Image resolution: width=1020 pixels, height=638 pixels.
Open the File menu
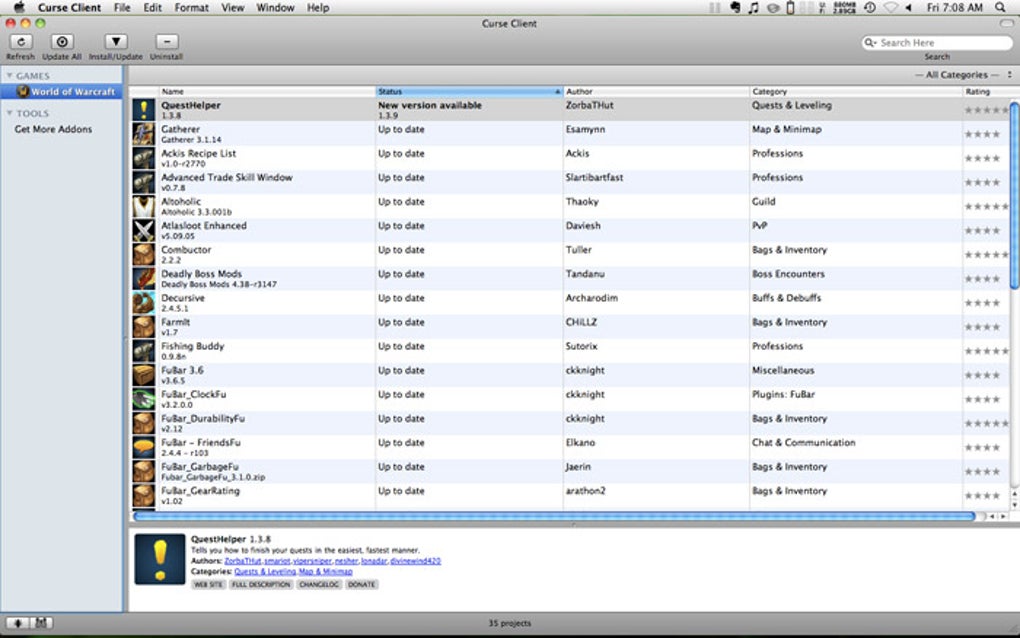click(x=122, y=8)
